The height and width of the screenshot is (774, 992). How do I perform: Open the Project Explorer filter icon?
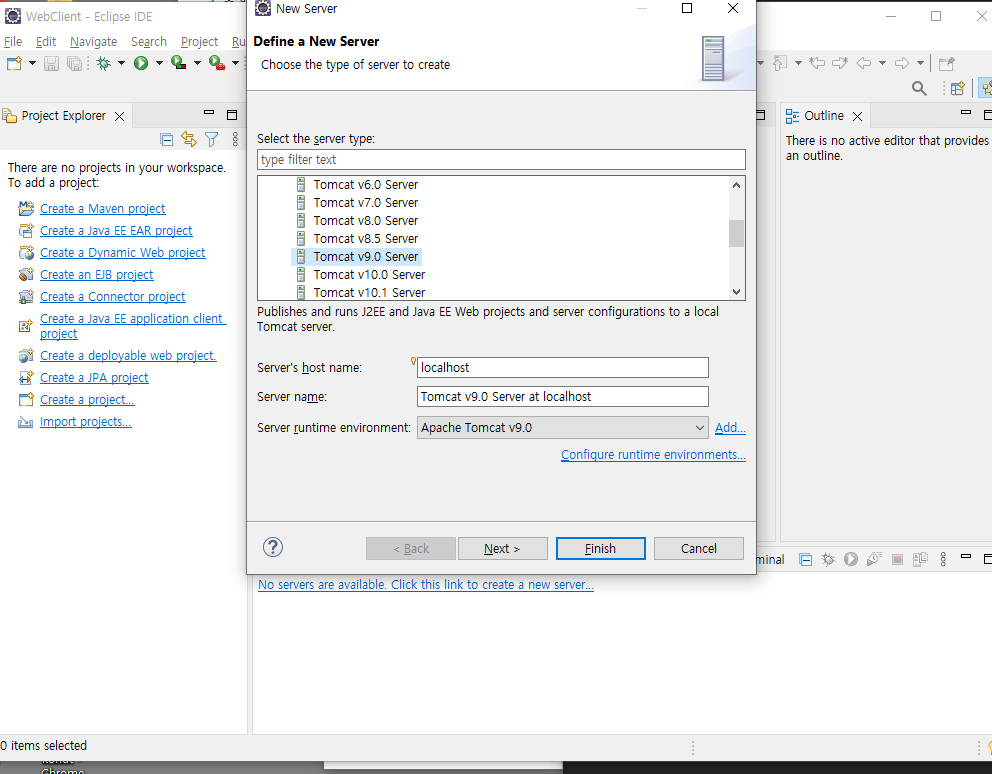tap(212, 139)
